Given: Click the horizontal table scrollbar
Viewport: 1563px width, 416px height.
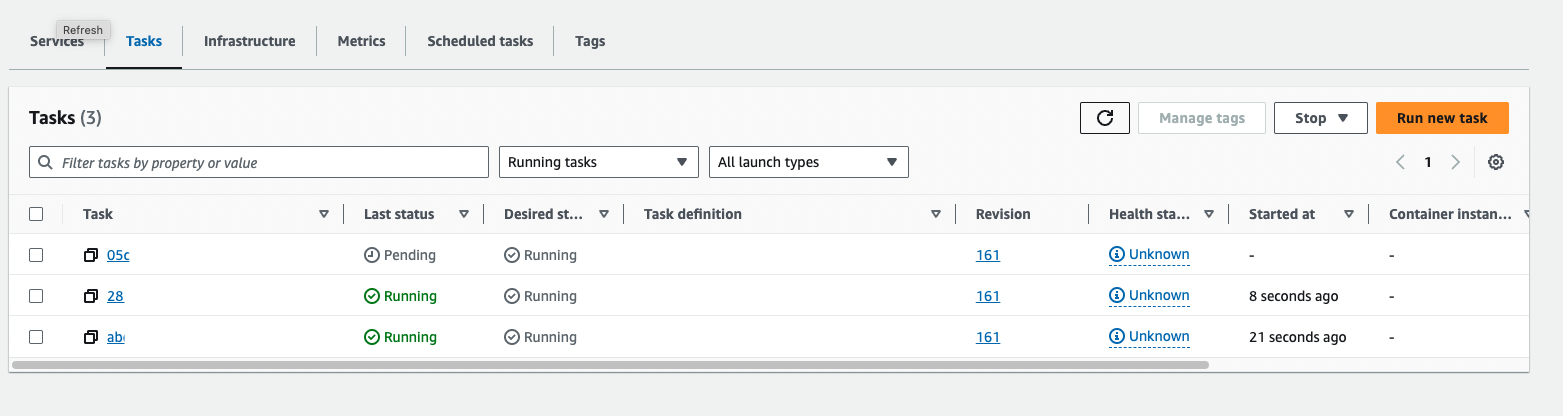Looking at the screenshot, I should pyautogui.click(x=610, y=365).
